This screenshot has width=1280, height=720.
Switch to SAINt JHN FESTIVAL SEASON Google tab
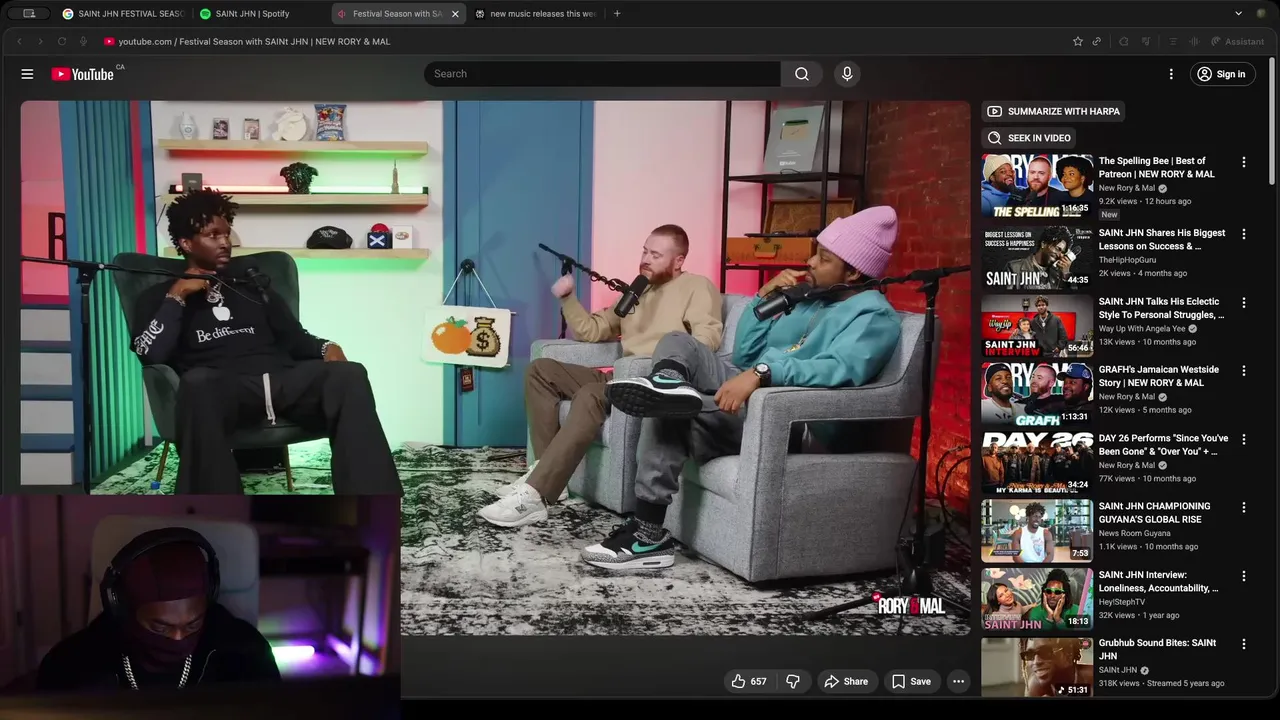pos(124,14)
